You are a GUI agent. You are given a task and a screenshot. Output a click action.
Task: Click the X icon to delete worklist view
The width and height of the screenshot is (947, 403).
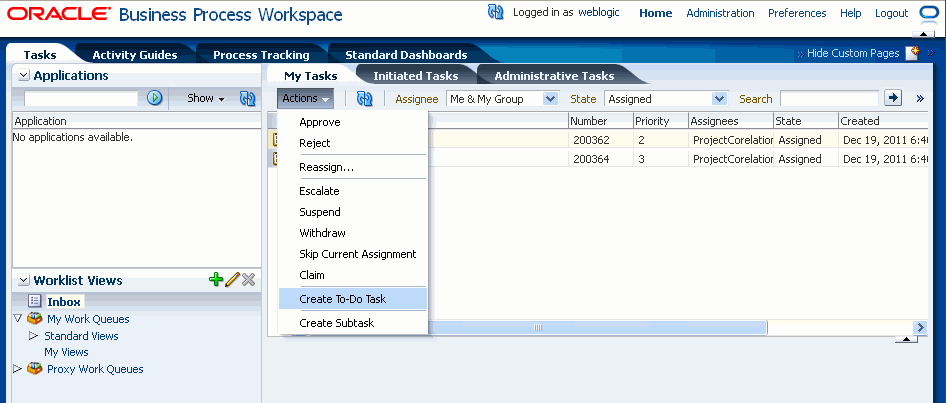tap(248, 280)
